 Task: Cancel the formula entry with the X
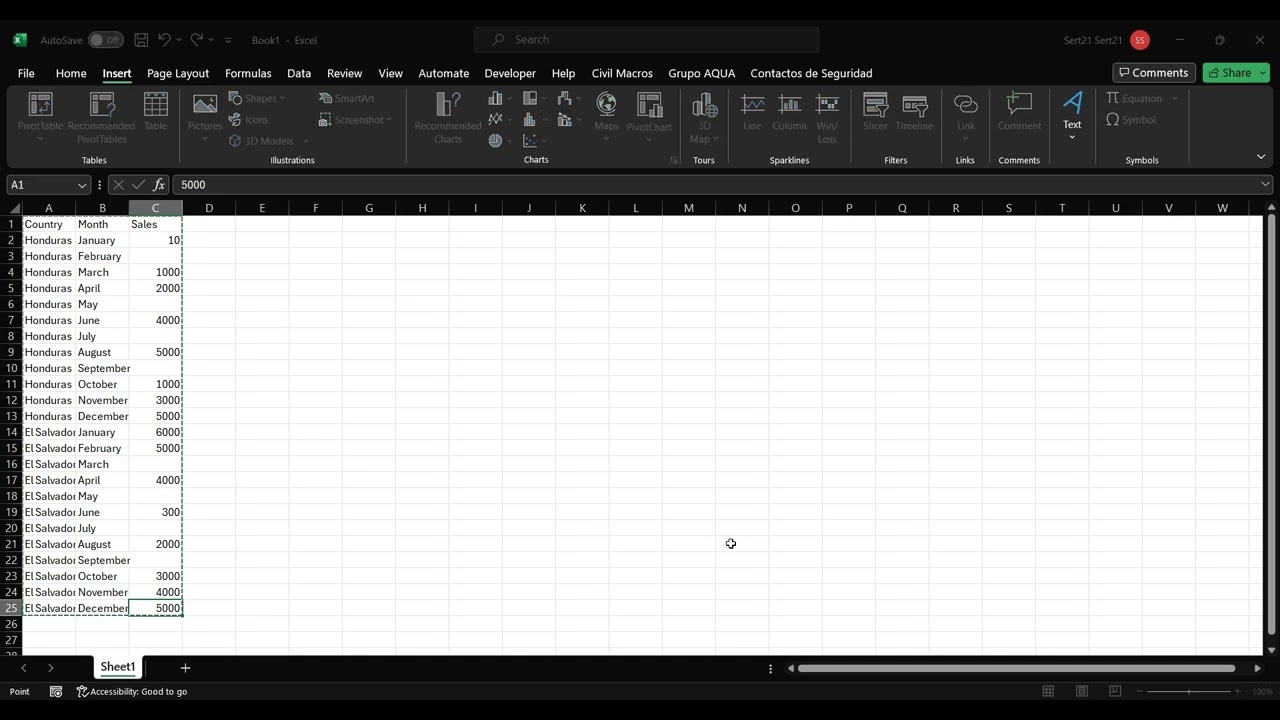118,185
